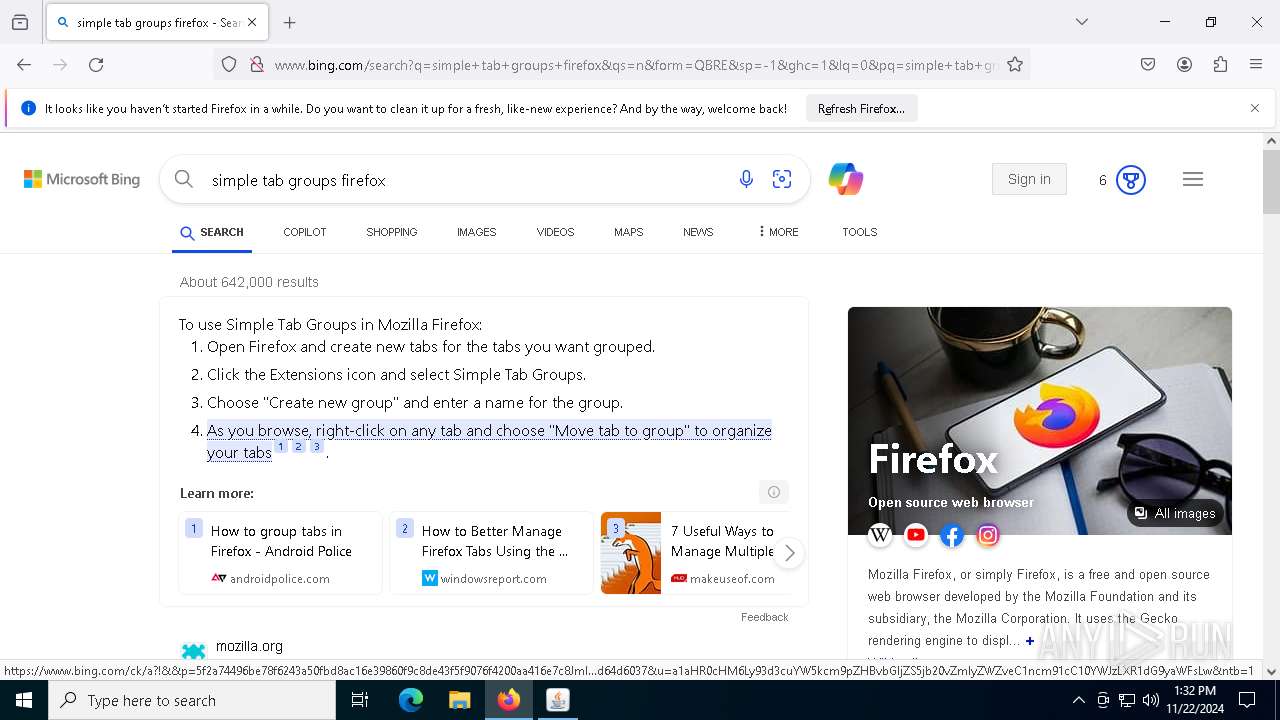Open How to group tabs Android Police card
This screenshot has width=1280, height=720.
(281, 553)
